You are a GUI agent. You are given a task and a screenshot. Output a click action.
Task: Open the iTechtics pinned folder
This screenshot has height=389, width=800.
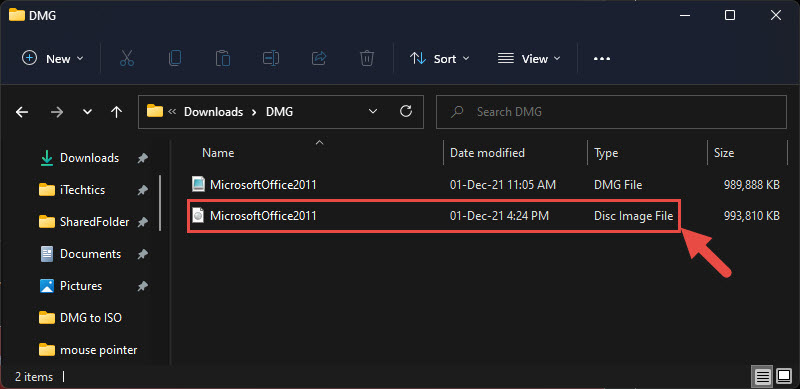[82, 190]
